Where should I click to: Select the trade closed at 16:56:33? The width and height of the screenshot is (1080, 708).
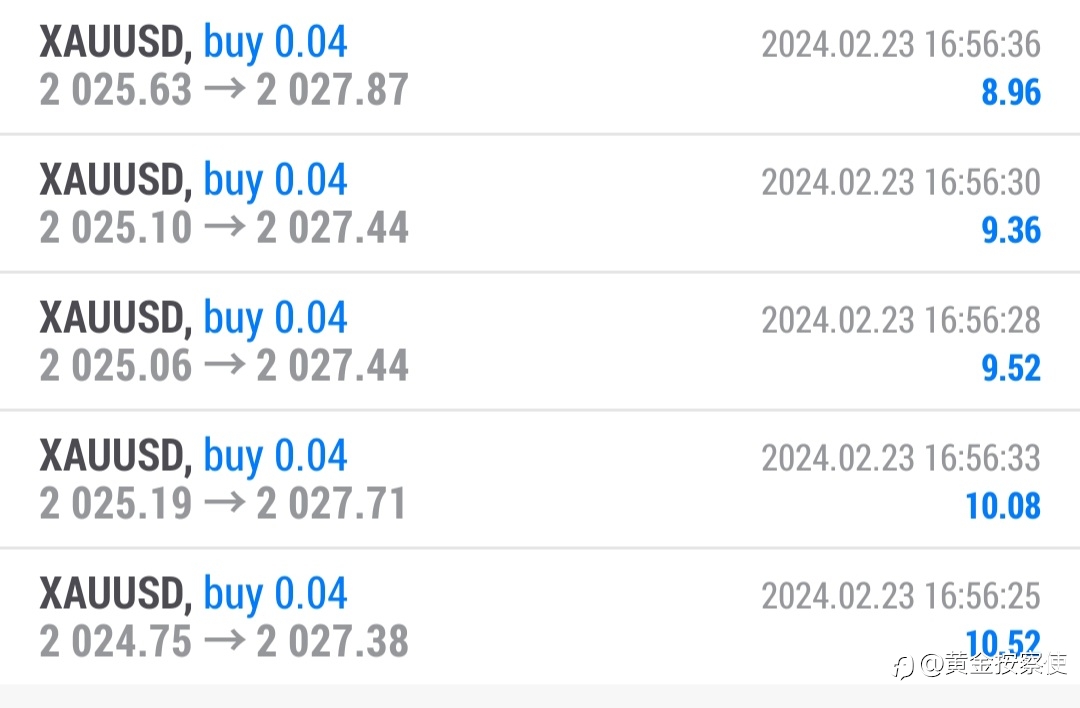tap(540, 479)
